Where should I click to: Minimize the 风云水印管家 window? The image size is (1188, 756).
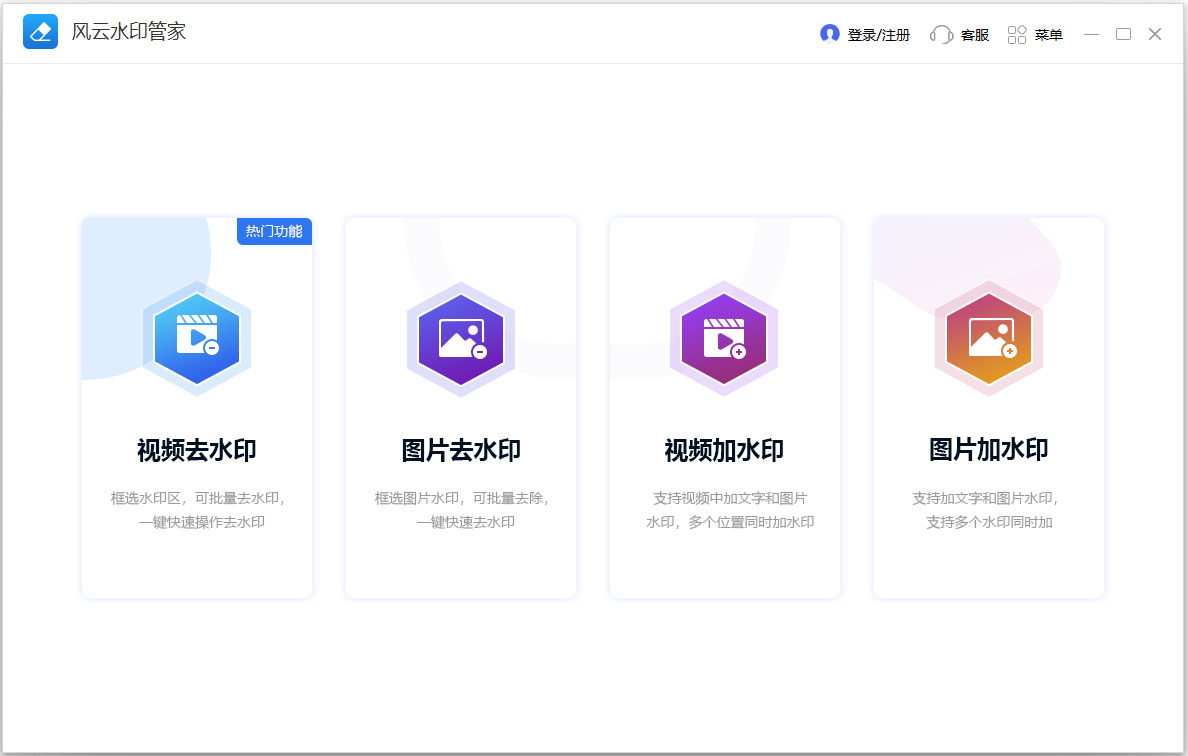point(1091,34)
